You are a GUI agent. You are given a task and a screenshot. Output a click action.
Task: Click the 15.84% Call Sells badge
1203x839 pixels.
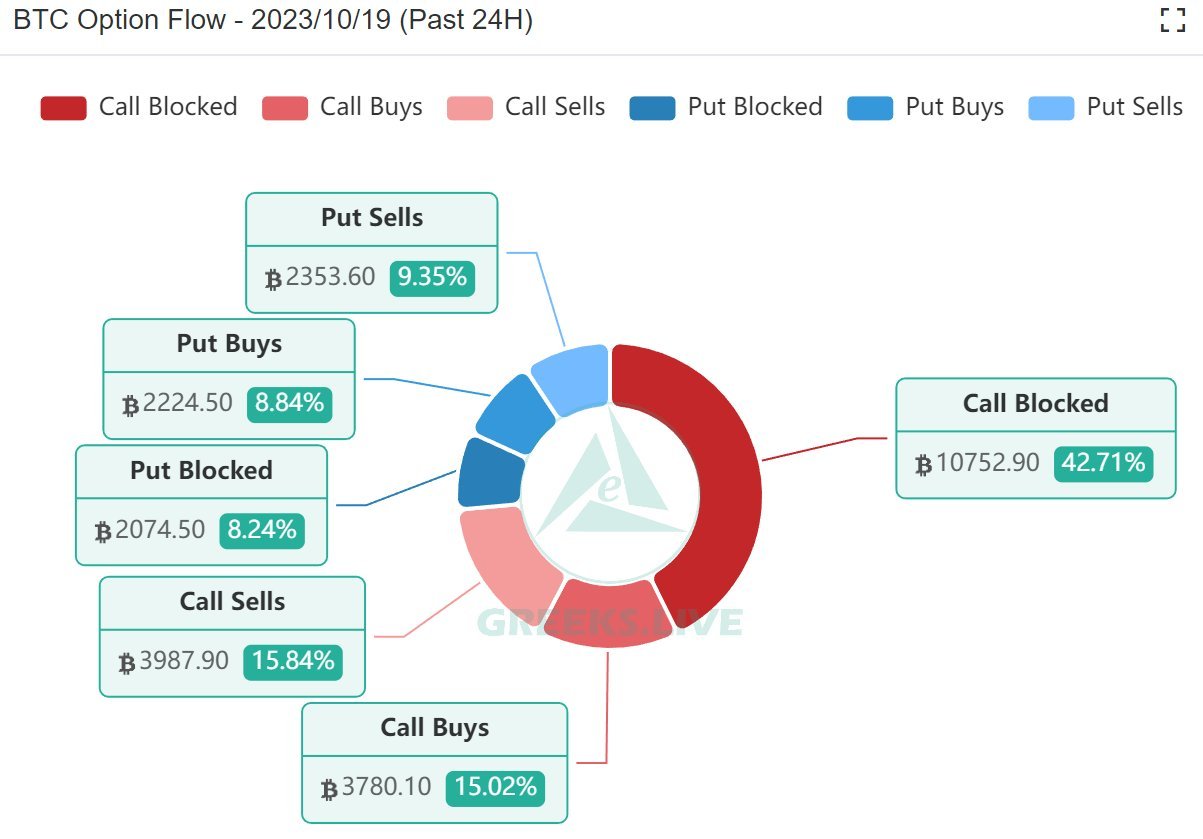293,661
